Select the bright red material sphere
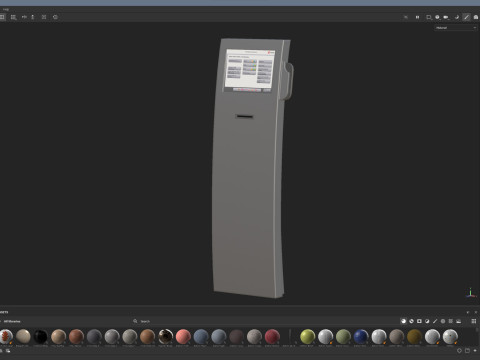480x360 pixels. click(272, 336)
